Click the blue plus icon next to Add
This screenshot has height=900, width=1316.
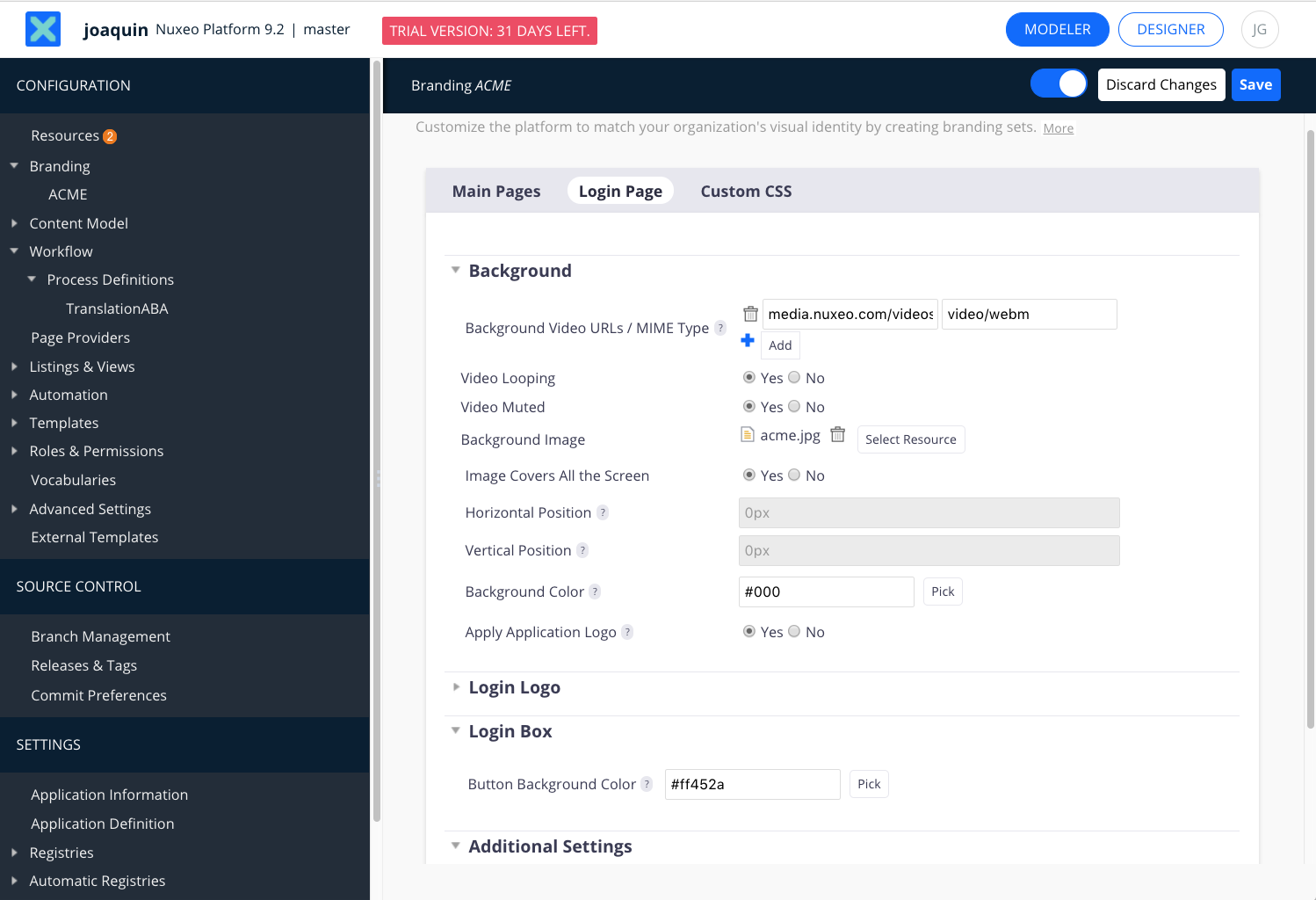748,341
